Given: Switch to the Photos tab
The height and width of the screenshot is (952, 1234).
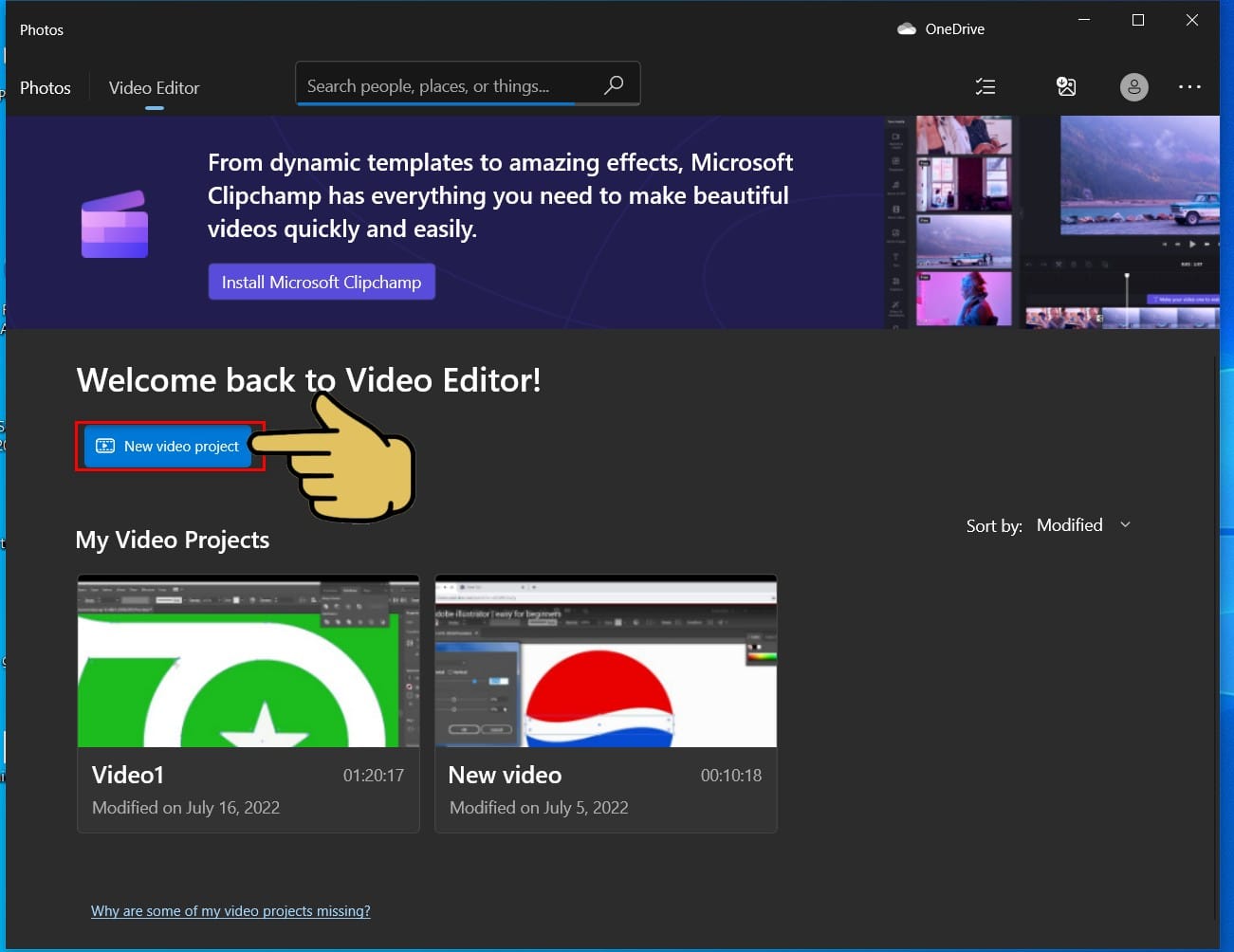Looking at the screenshot, I should (46, 87).
